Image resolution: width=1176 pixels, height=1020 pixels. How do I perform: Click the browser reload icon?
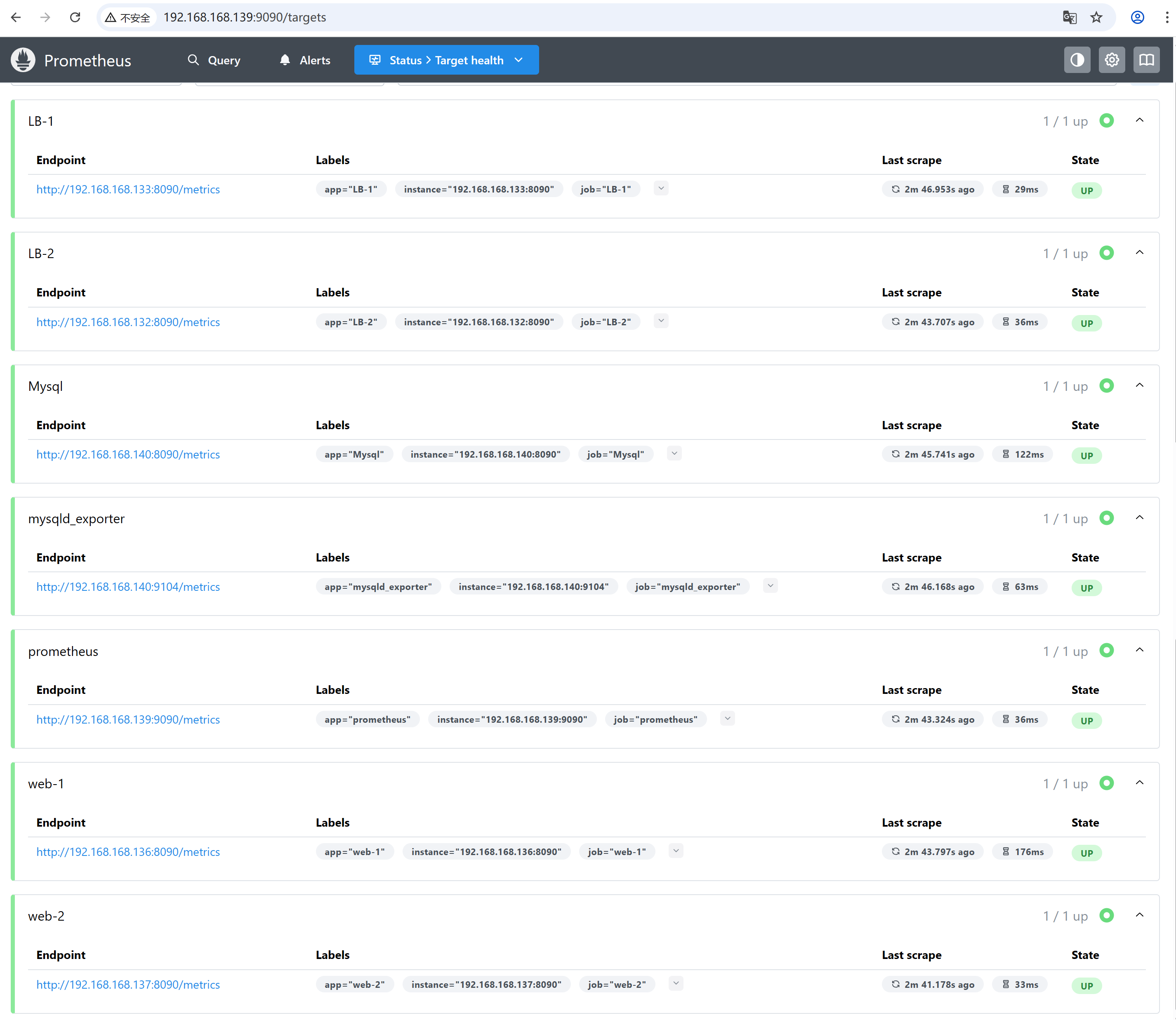click(x=75, y=17)
